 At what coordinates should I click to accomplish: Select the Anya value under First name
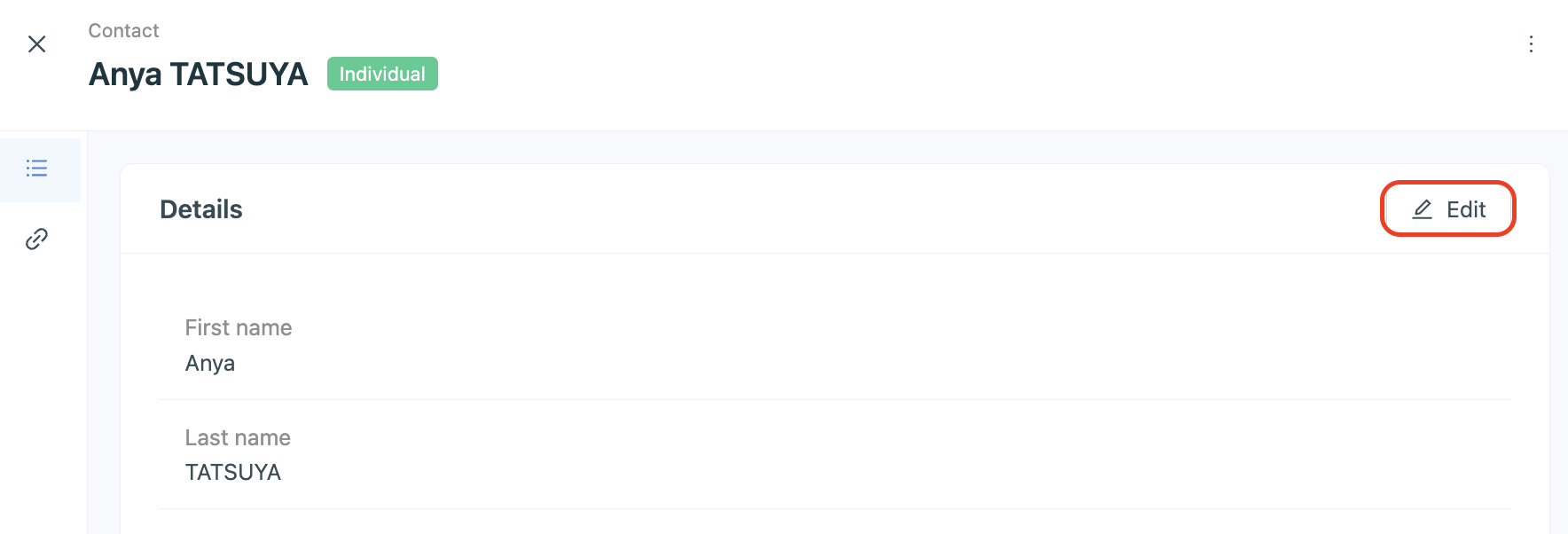[x=210, y=364]
